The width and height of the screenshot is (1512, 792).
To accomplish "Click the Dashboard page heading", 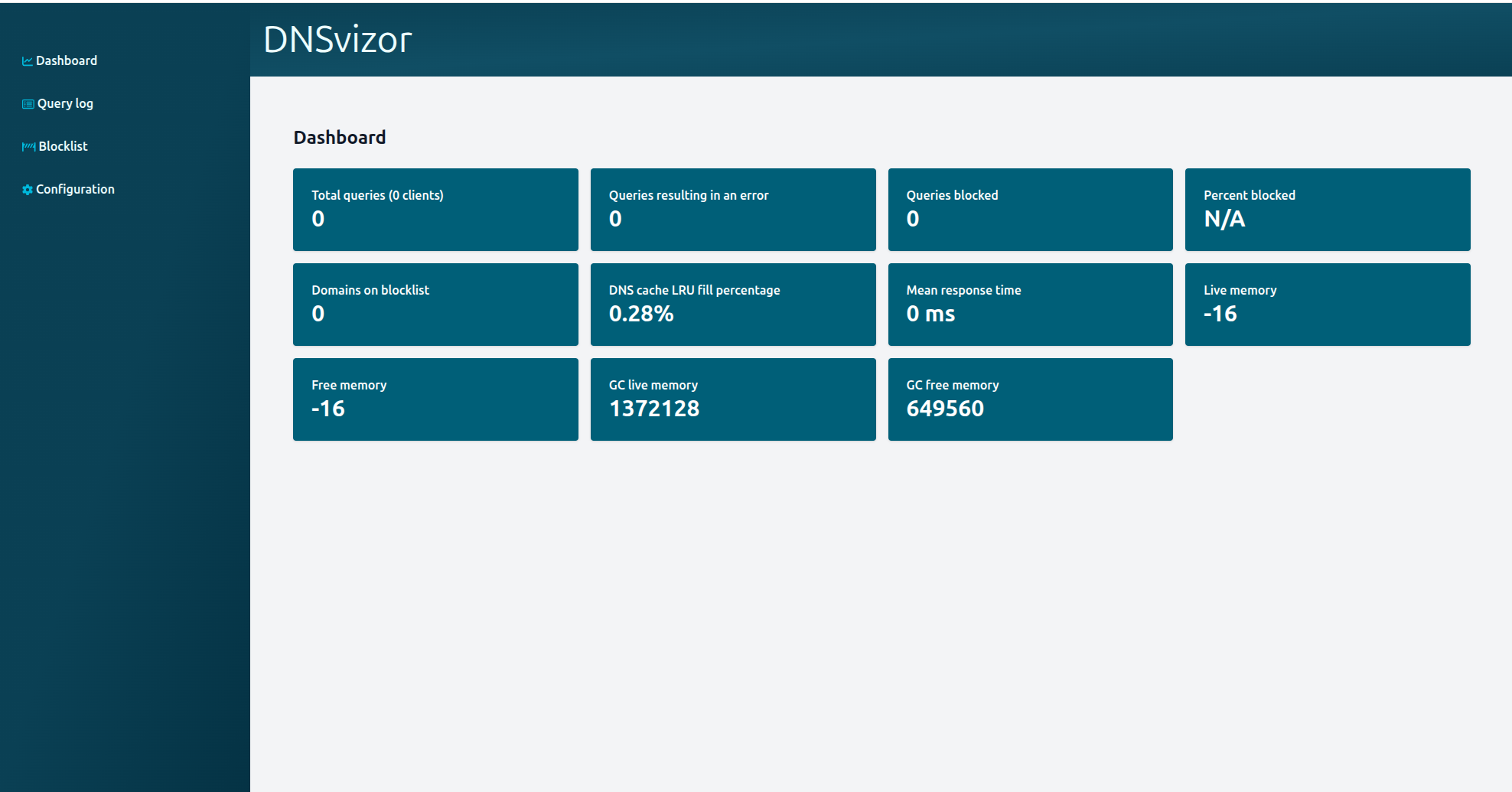I will [x=339, y=137].
